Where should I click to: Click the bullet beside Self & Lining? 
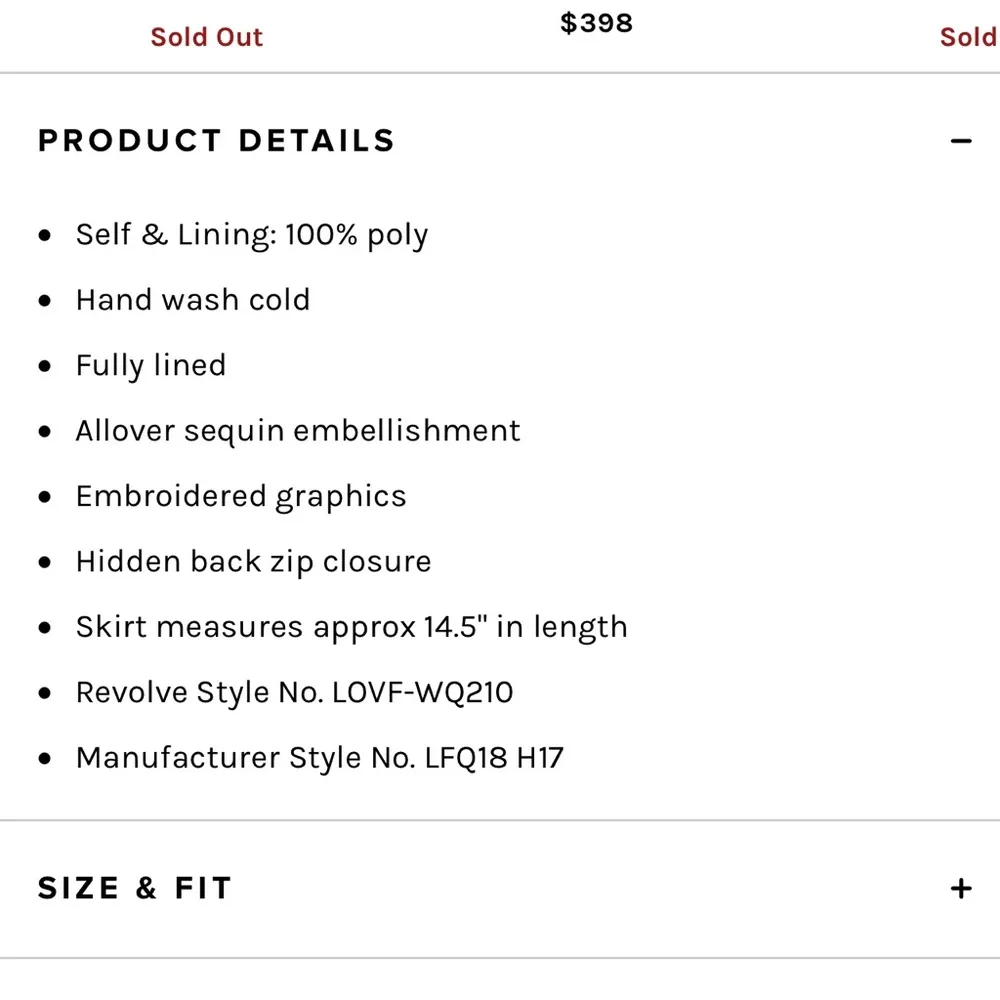point(44,236)
